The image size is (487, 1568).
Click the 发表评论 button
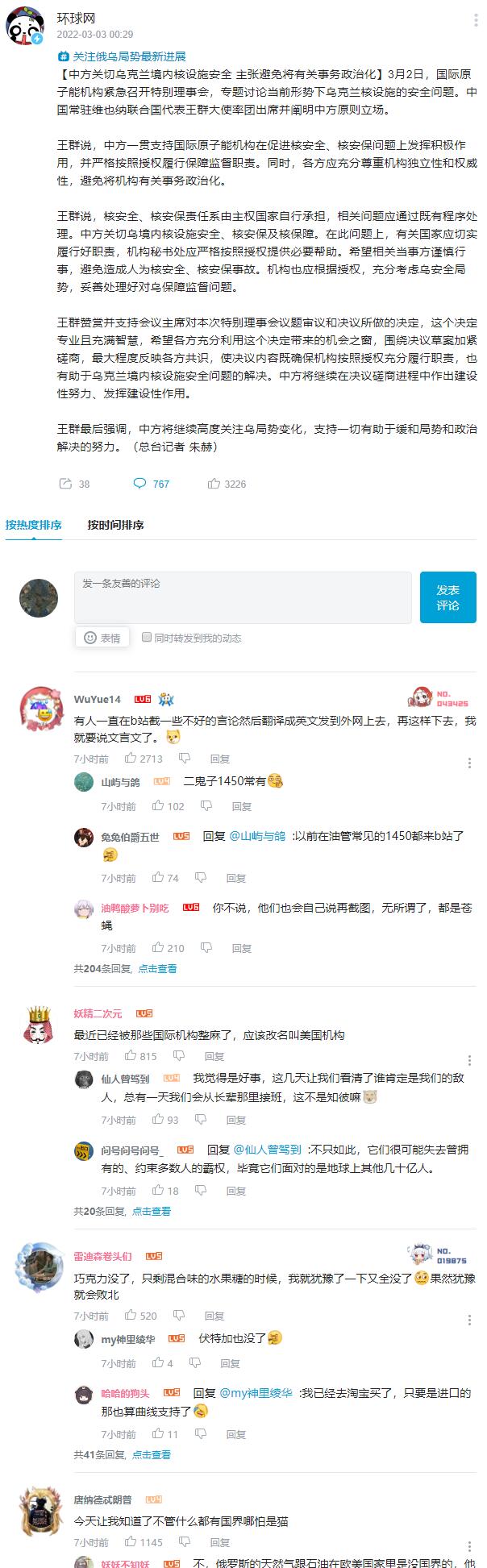click(x=448, y=597)
